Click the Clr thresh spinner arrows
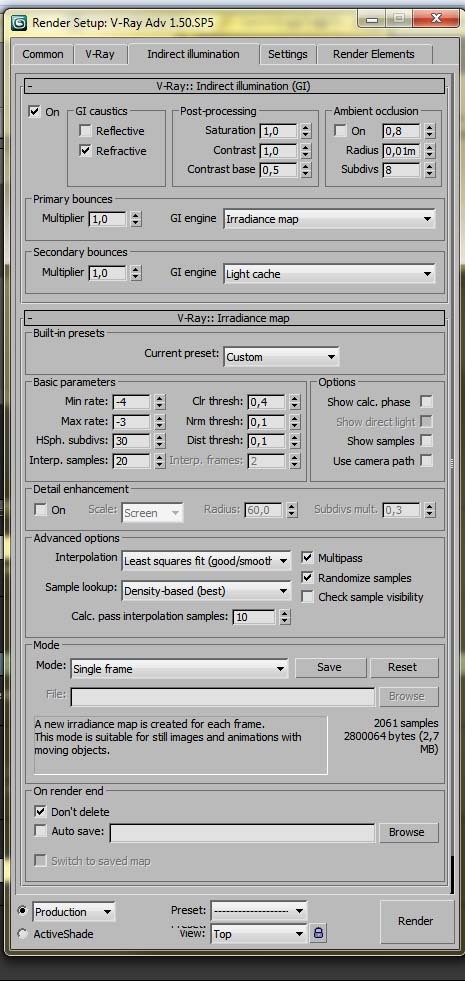The image size is (465, 981). (x=295, y=402)
